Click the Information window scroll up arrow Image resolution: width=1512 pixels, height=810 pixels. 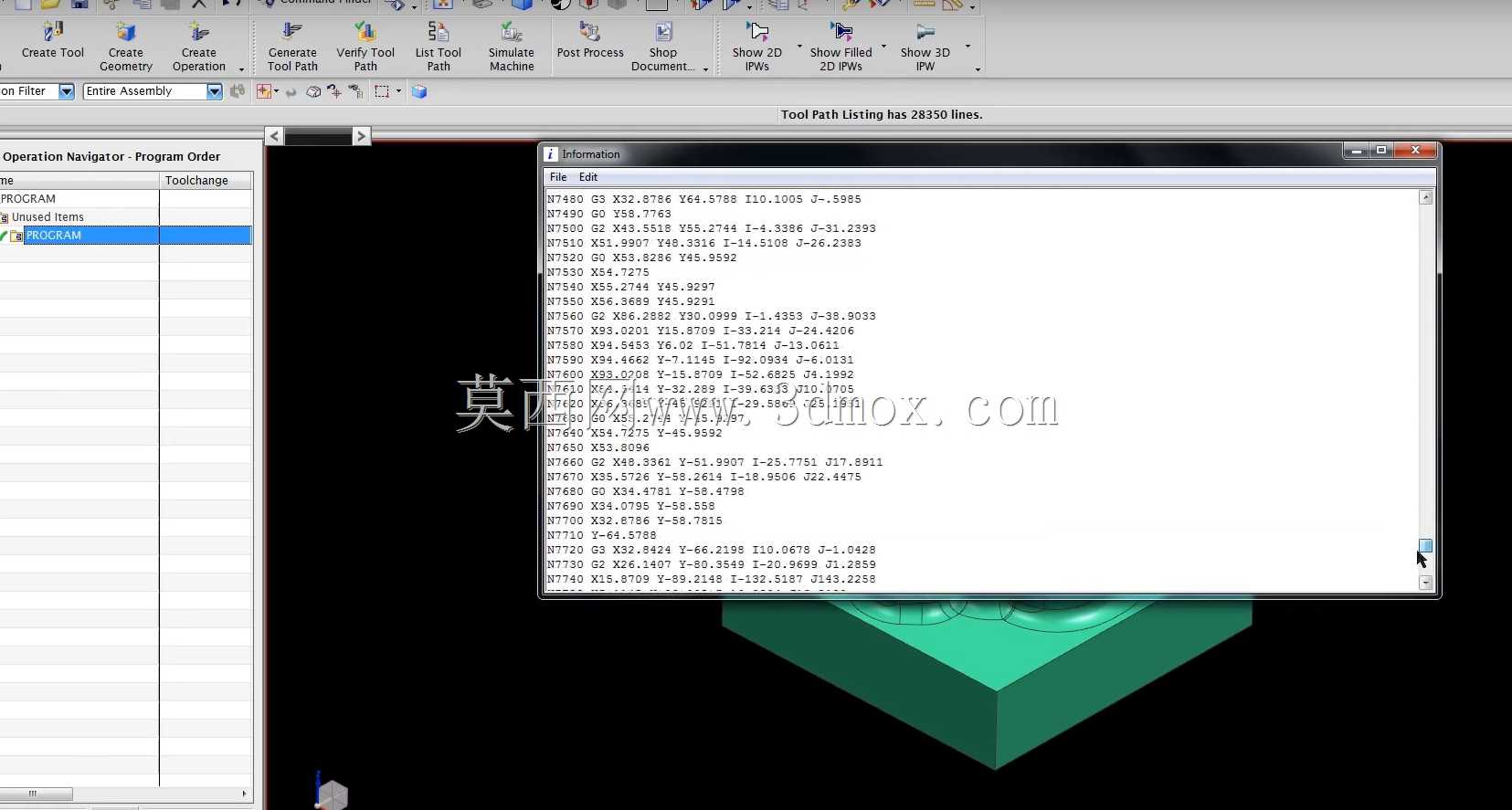point(1425,197)
